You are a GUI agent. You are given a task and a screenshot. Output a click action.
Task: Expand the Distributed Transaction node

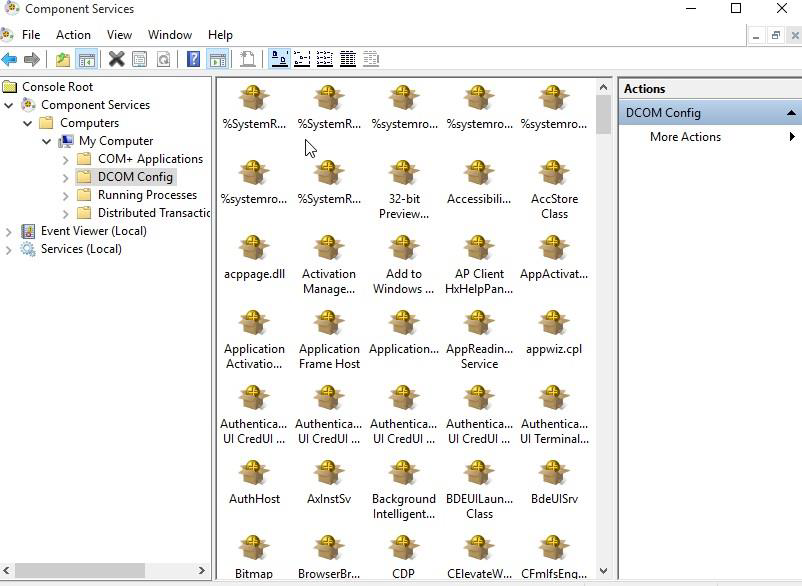[x=65, y=213]
